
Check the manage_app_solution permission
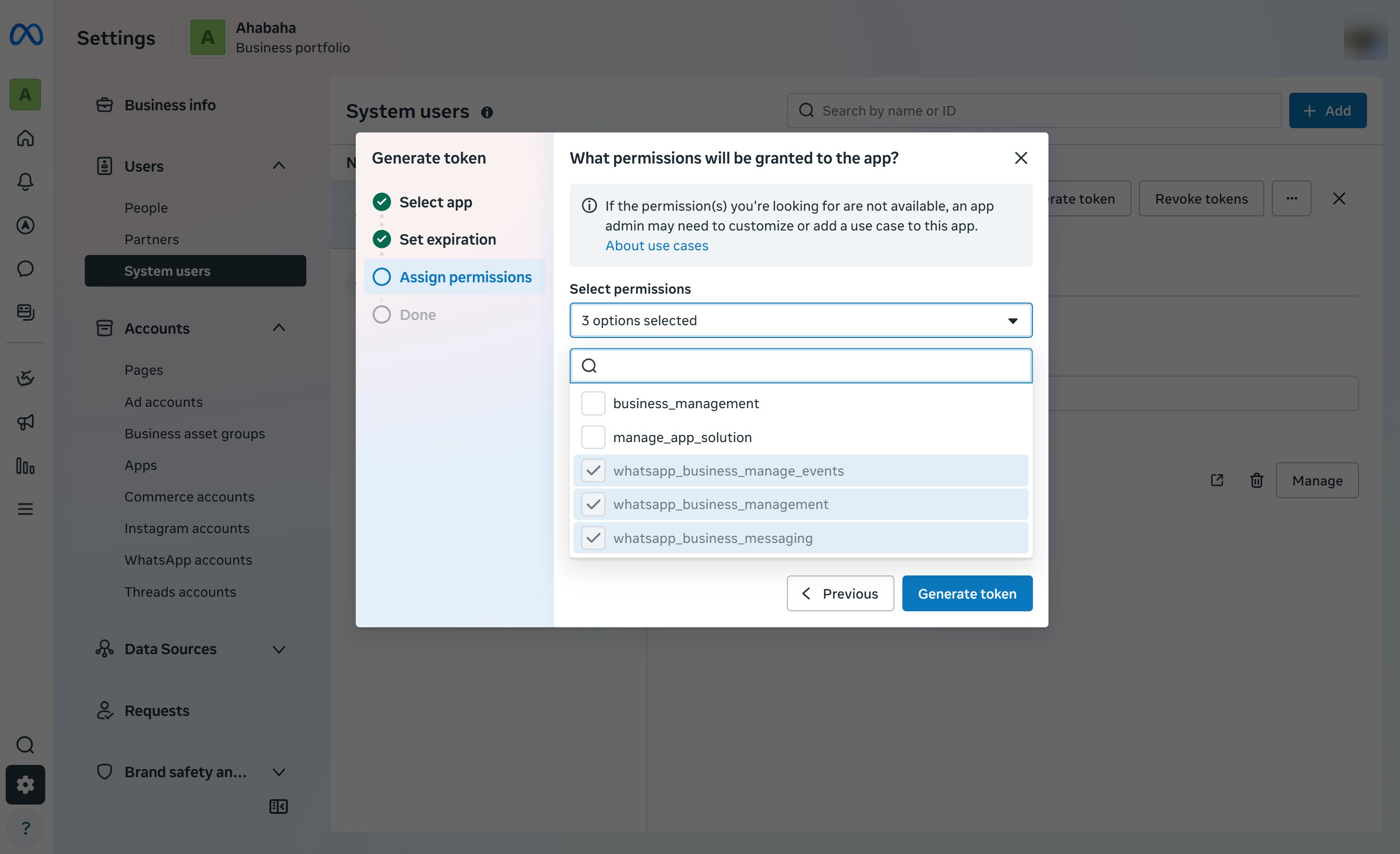[x=593, y=437]
